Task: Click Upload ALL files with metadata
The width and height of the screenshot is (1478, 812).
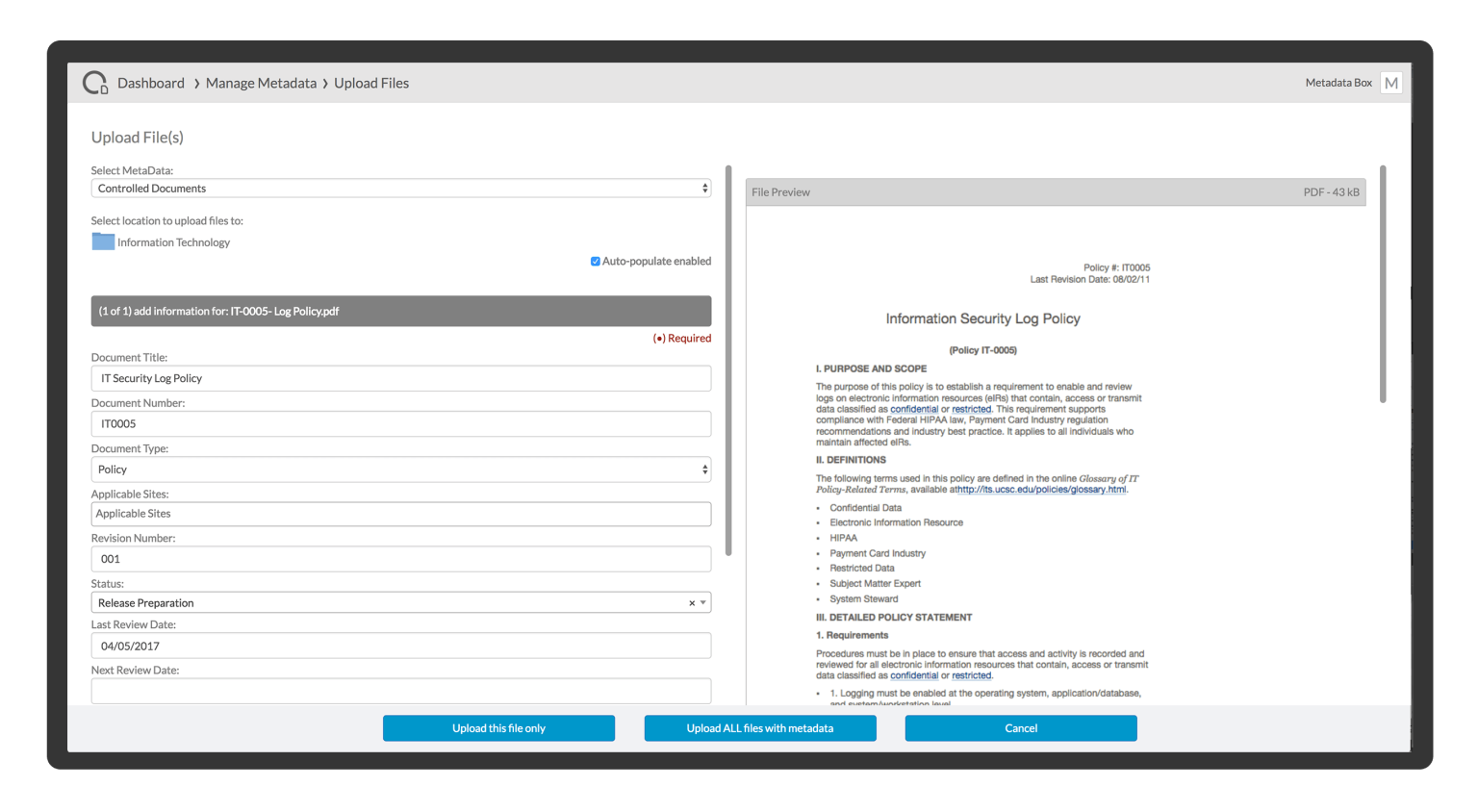Action: pos(759,728)
